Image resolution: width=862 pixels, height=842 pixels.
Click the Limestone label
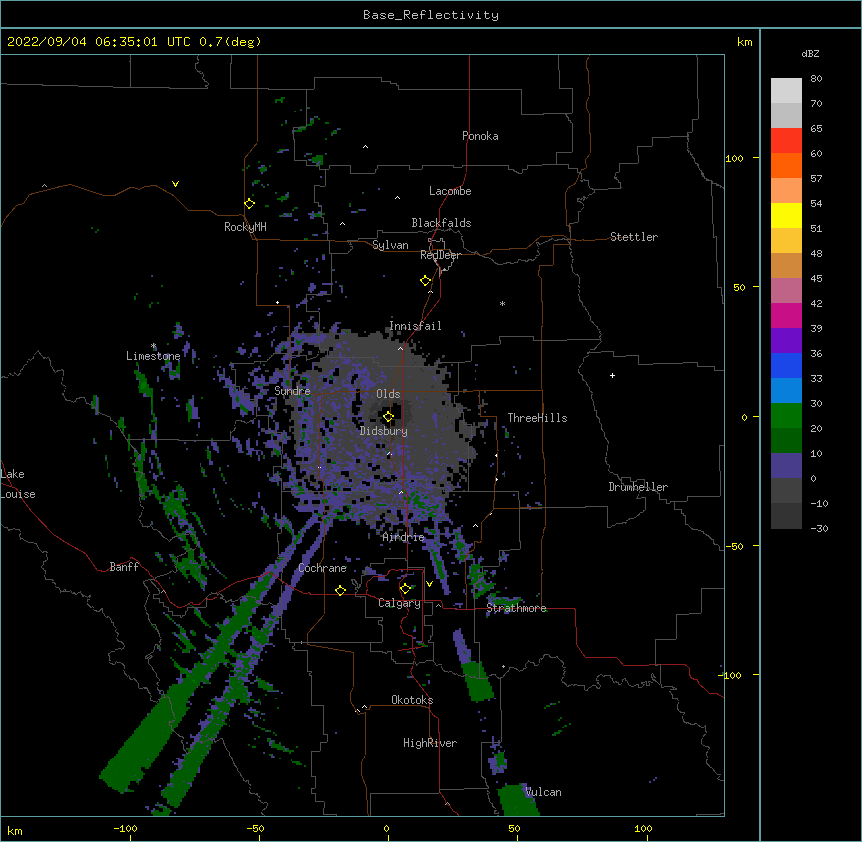[153, 356]
